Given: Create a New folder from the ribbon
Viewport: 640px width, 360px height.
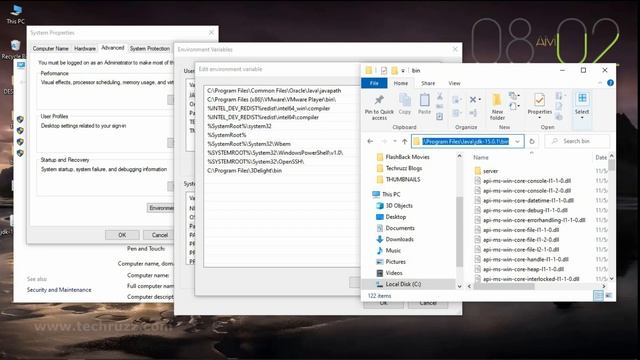Looking at the screenshot, I should pos(497,107).
